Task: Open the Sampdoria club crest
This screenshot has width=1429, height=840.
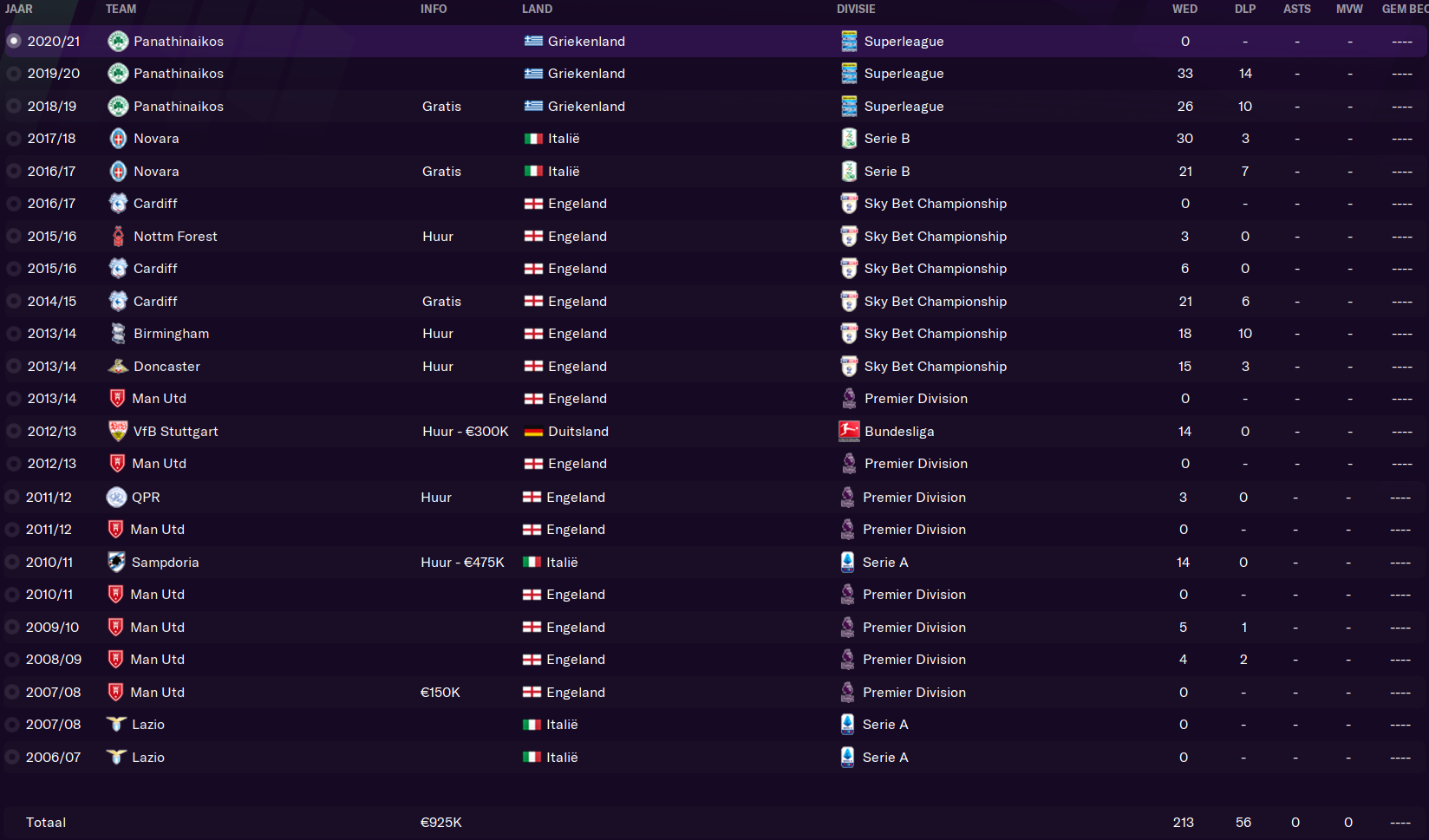Action: point(116,562)
